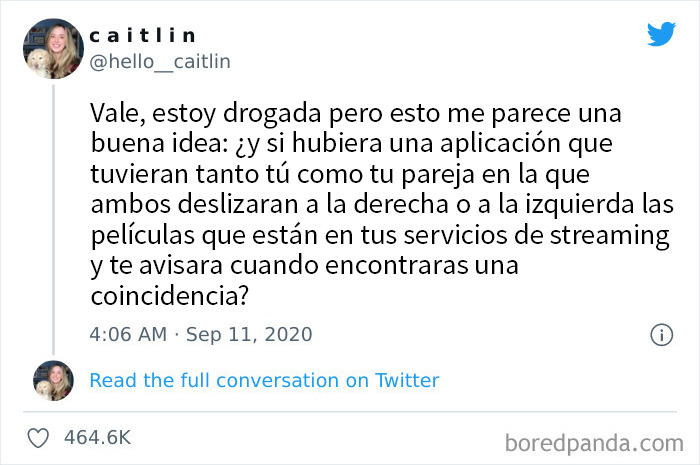Open caitlin's large profile avatar
The width and height of the screenshot is (700, 465).
[50, 48]
